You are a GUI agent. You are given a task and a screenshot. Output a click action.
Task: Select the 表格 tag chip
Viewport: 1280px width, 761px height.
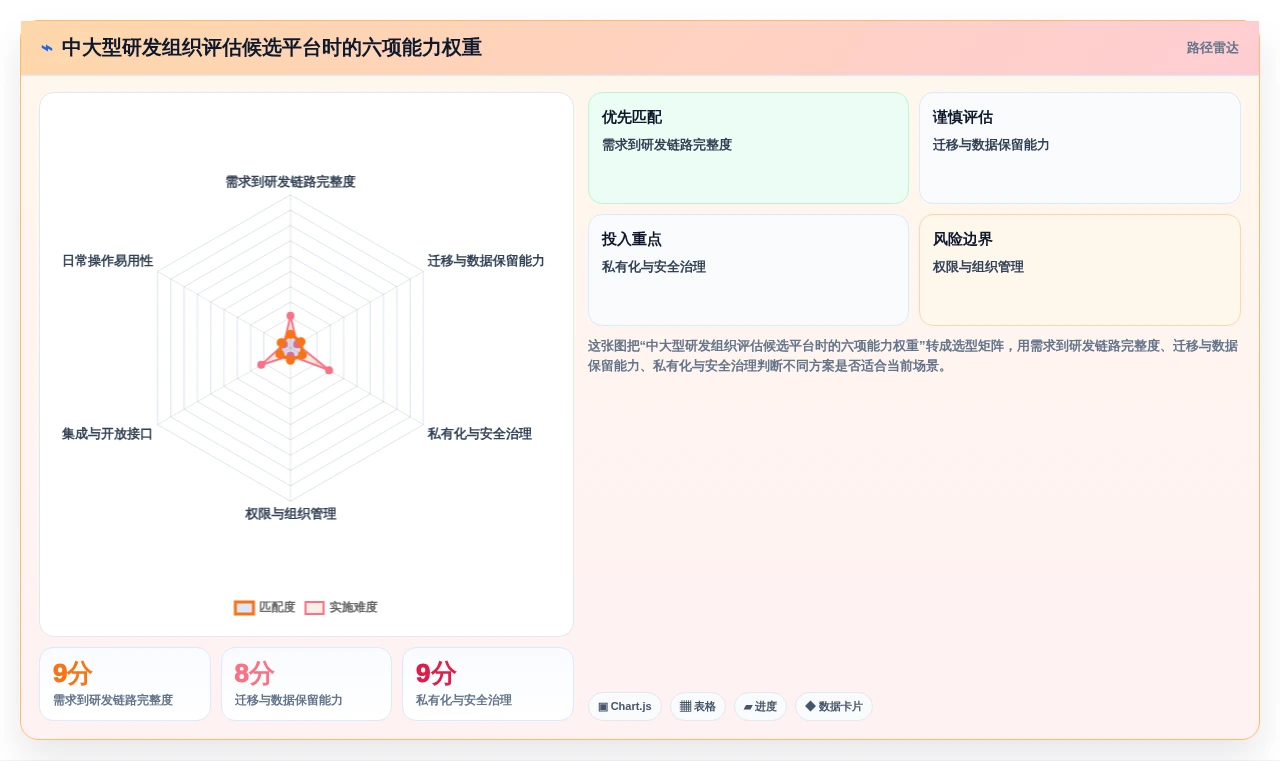698,707
